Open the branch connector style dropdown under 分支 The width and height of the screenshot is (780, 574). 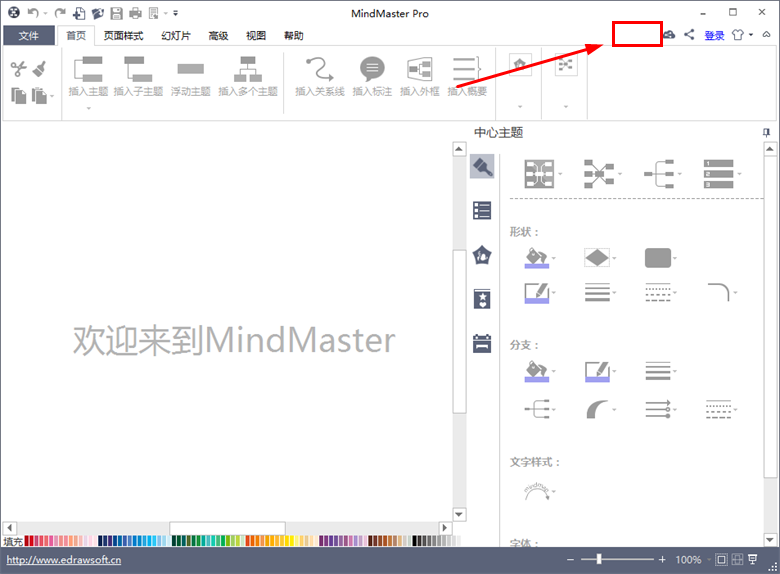coord(540,409)
